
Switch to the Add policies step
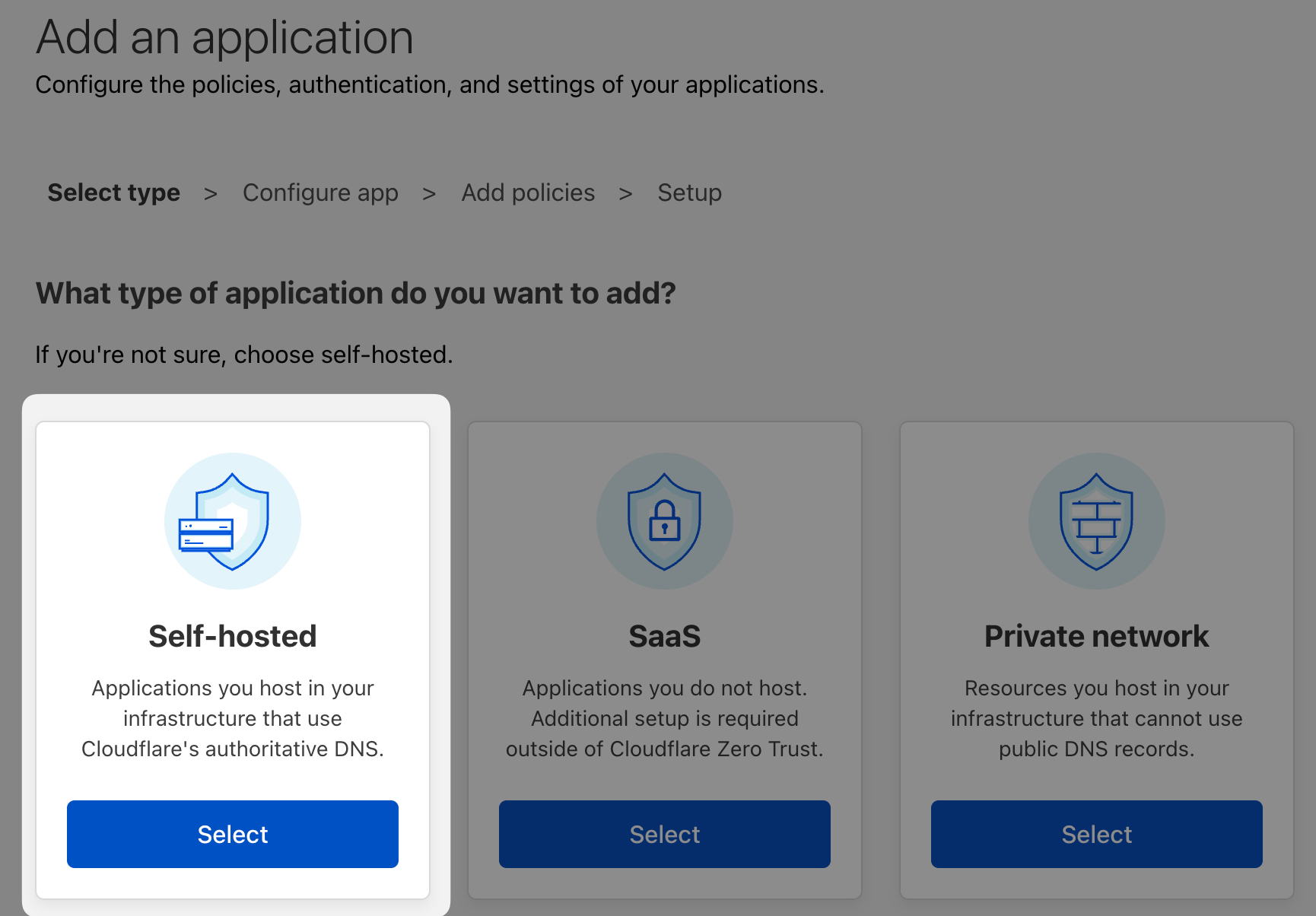(x=528, y=192)
